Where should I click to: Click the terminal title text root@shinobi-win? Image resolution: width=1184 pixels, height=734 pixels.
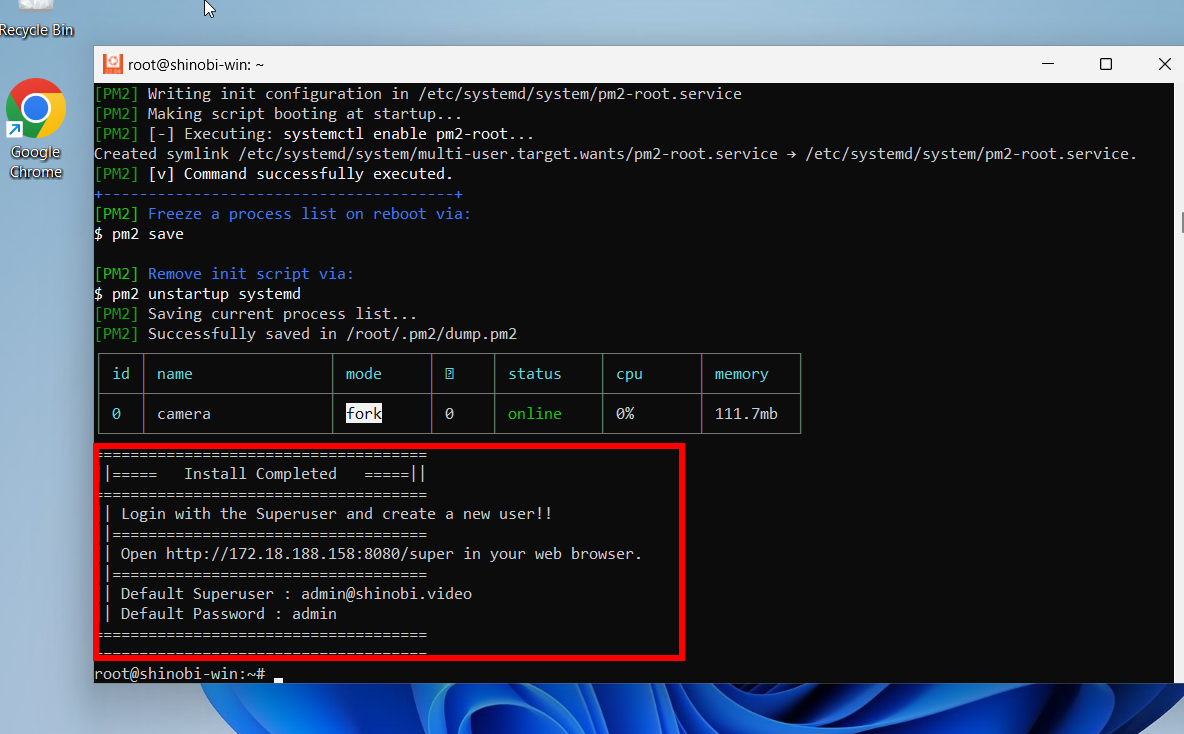click(x=196, y=64)
